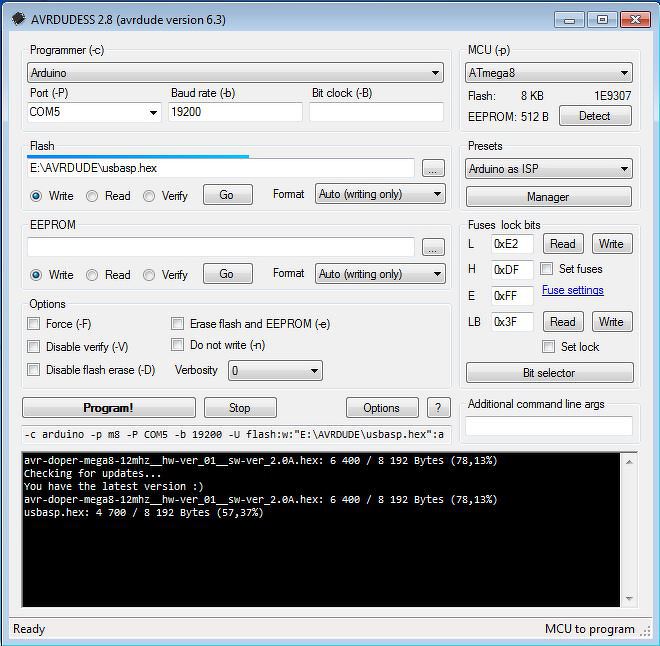
Task: Click the "Checking for updates..." console line
Action: 92,473
